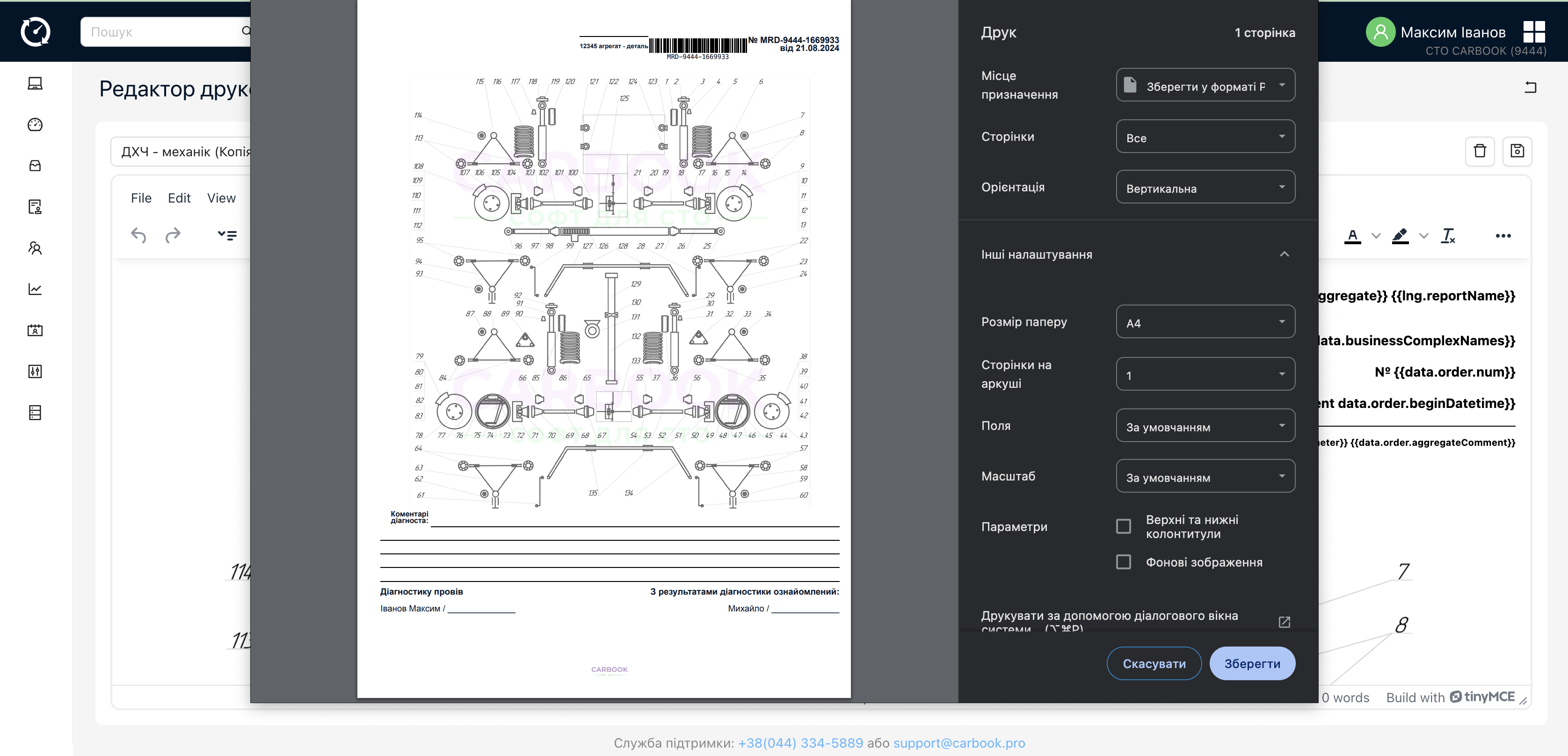The height and width of the screenshot is (756, 1568).
Task: Click the "Друкувати за допомогою діалогового вікна" text
Action: coord(1109,615)
